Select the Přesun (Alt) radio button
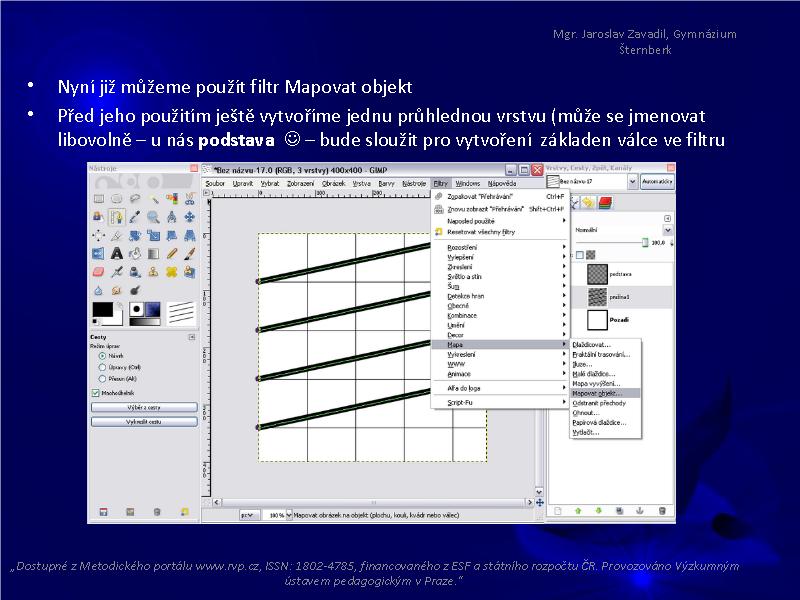 pyautogui.click(x=102, y=379)
